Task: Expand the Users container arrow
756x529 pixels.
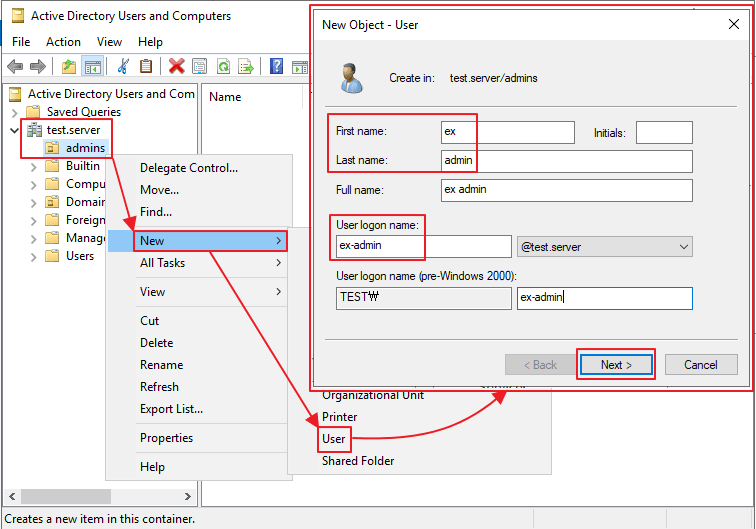Action: (33, 257)
